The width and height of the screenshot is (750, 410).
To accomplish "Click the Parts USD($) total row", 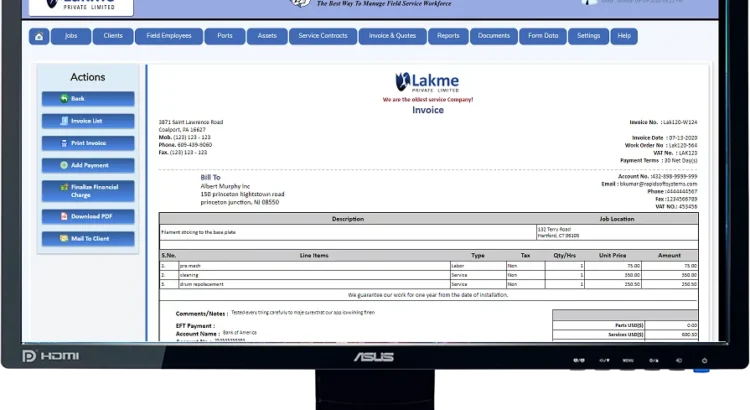I will (x=625, y=325).
